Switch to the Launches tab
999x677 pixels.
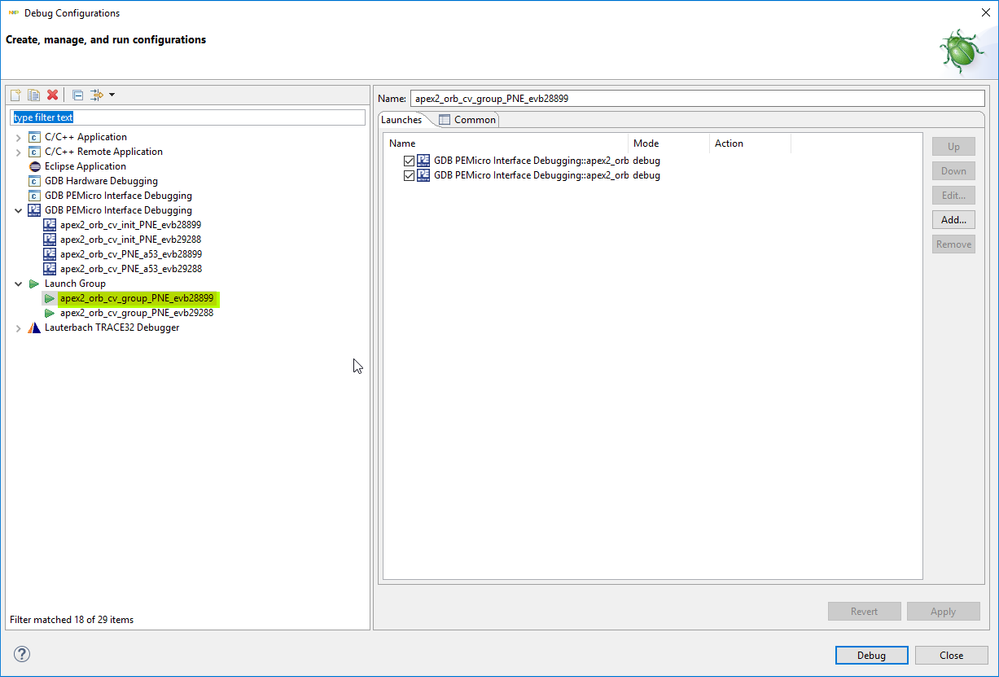tap(401, 120)
